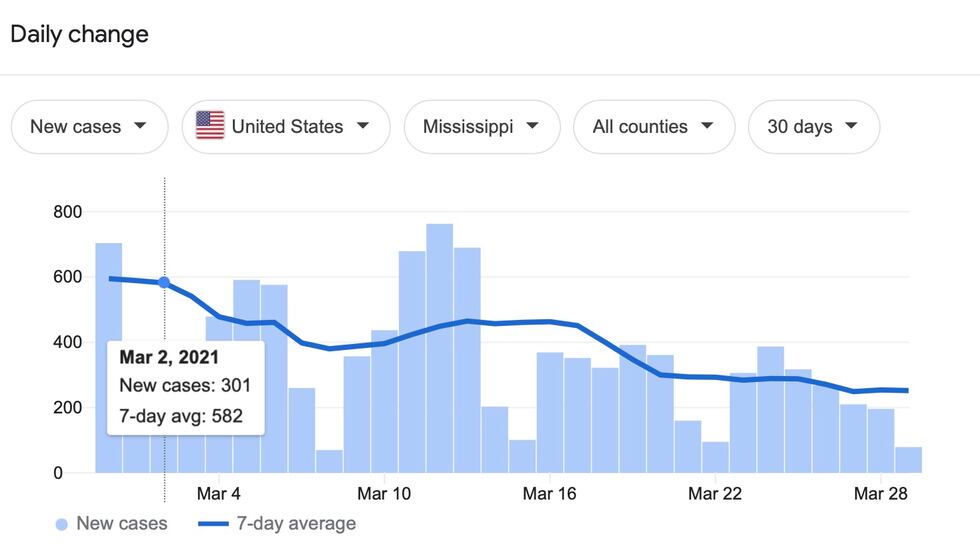980x553 pixels.
Task: Click the 7-day average legend line
Action: point(213,524)
